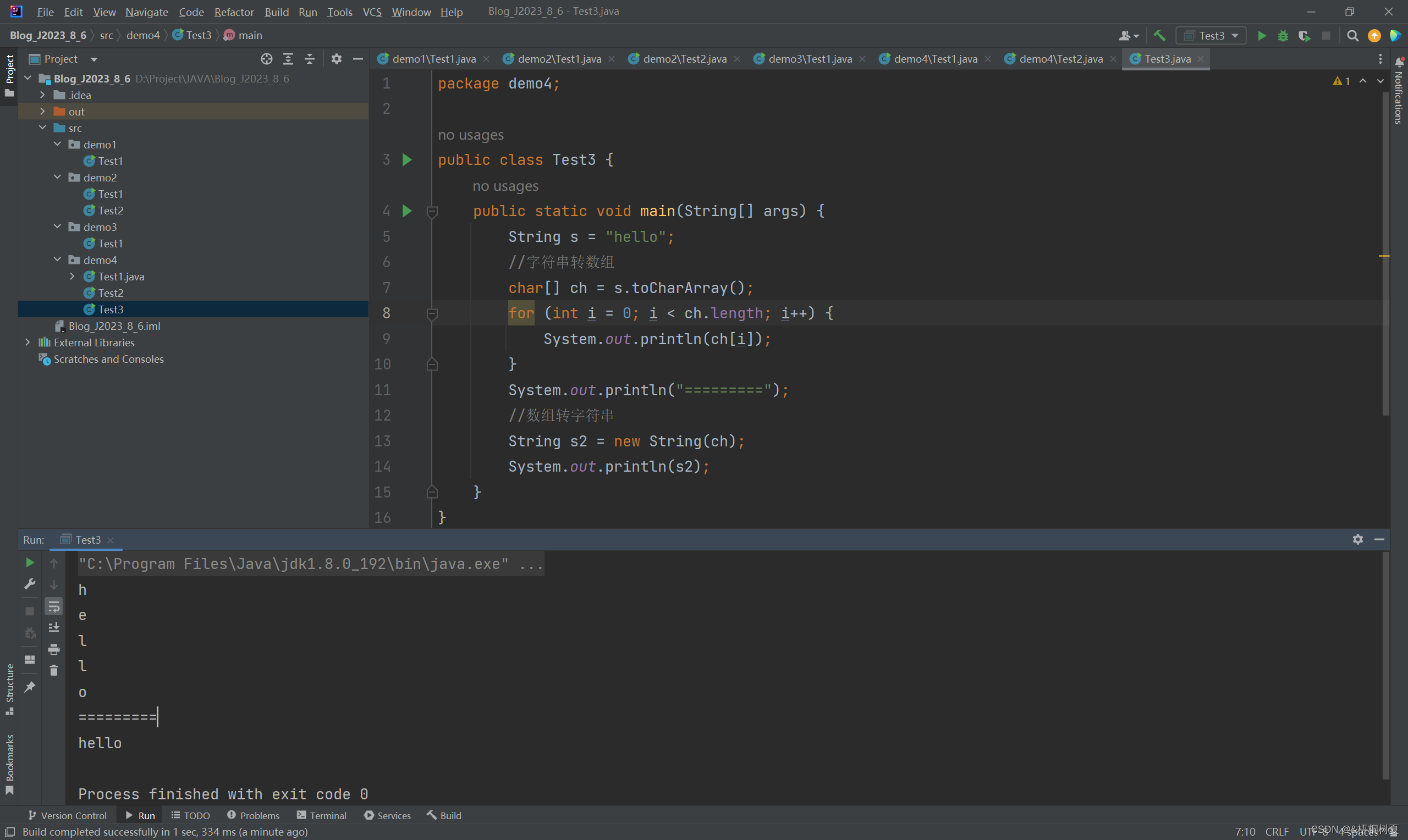Image resolution: width=1408 pixels, height=840 pixels.
Task: Select the Test3.java editor tab
Action: tap(1164, 59)
